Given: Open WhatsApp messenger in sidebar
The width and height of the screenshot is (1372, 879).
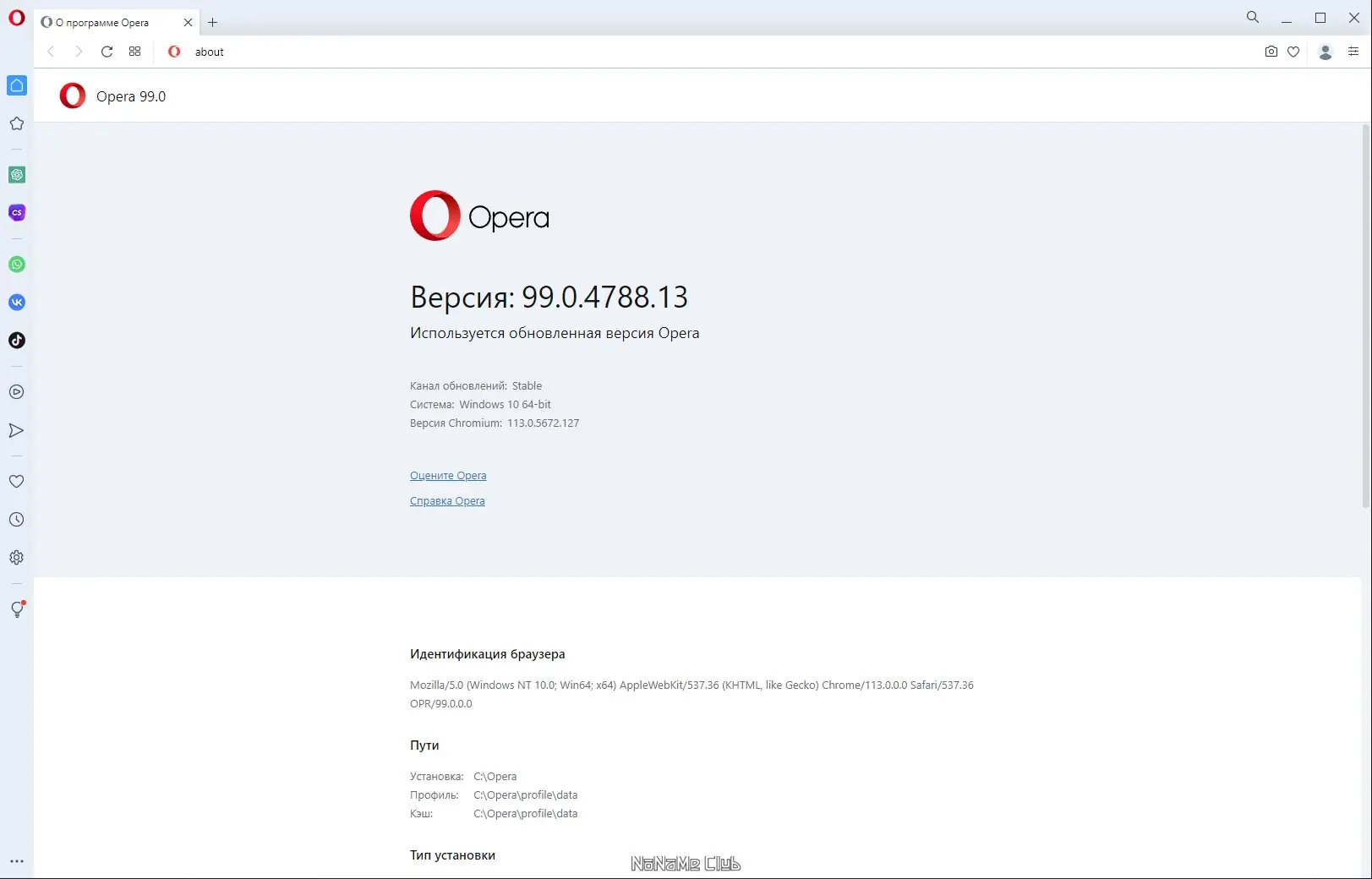Looking at the screenshot, I should (17, 265).
